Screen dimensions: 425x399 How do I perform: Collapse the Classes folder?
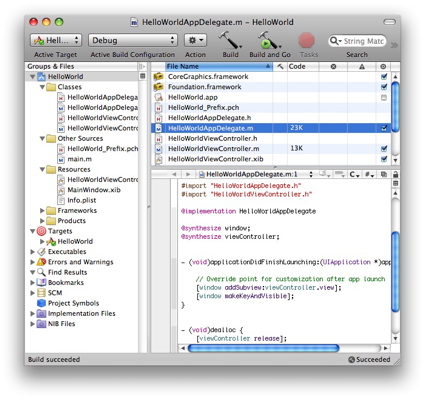(x=42, y=87)
